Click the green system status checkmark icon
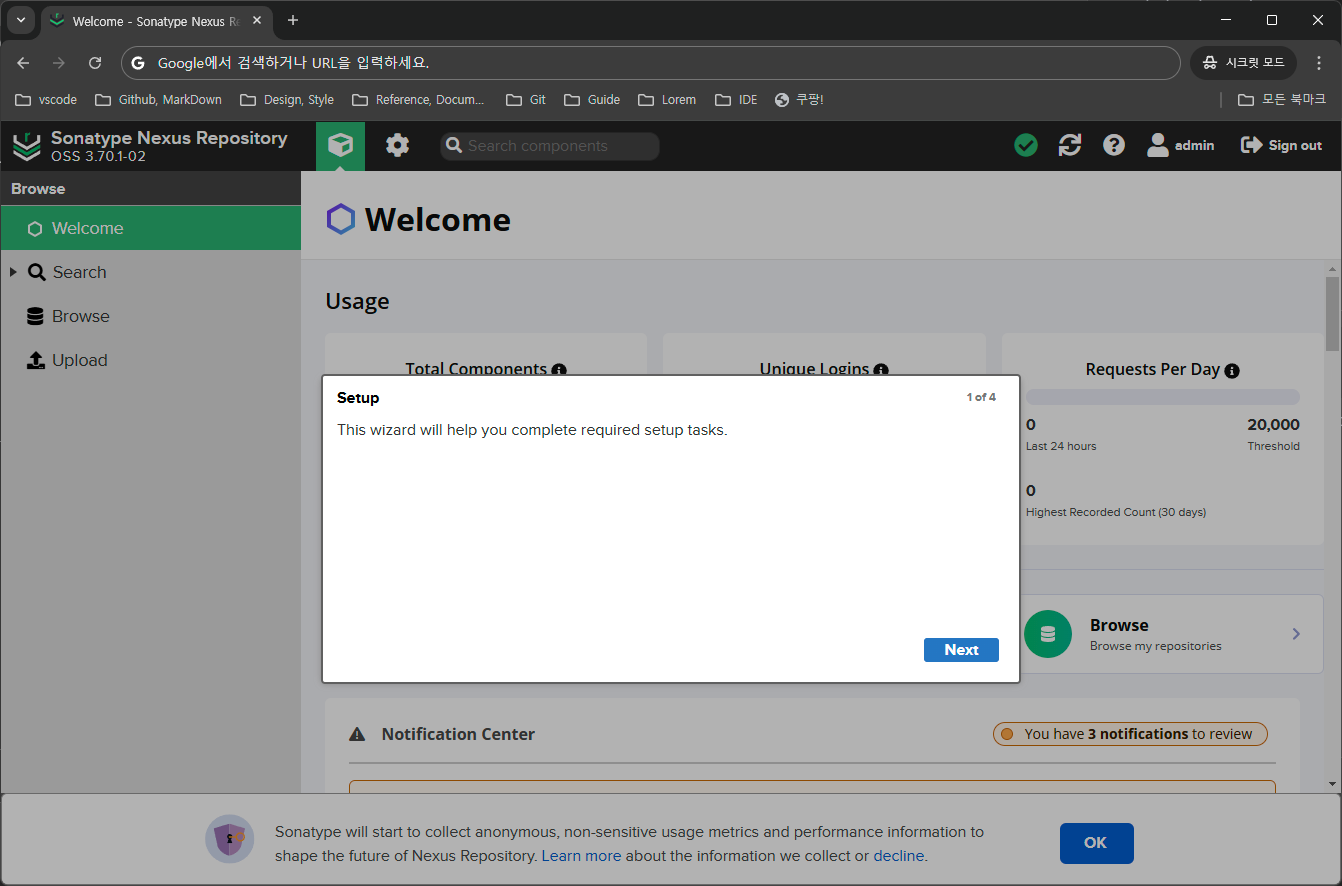This screenshot has height=886, width=1342. pos(1026,146)
